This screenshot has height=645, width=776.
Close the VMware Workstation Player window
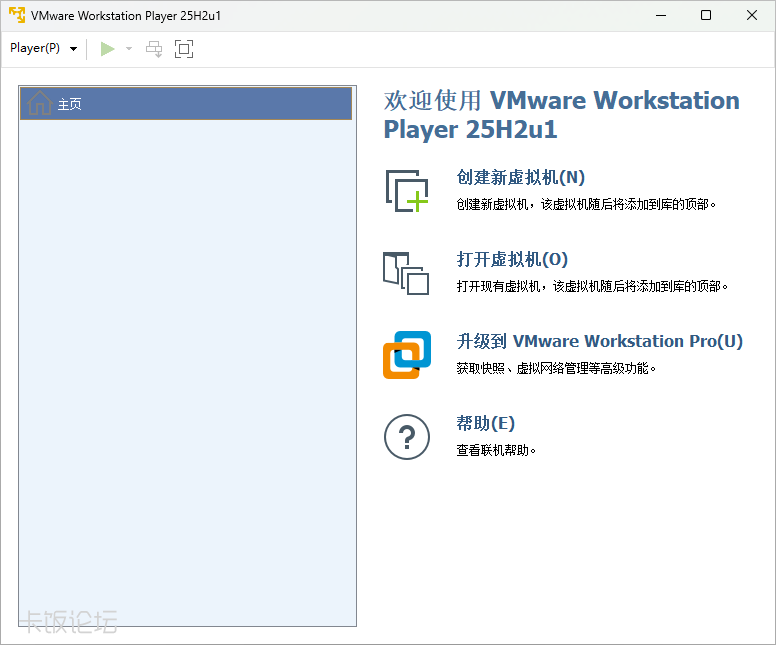coord(752,15)
